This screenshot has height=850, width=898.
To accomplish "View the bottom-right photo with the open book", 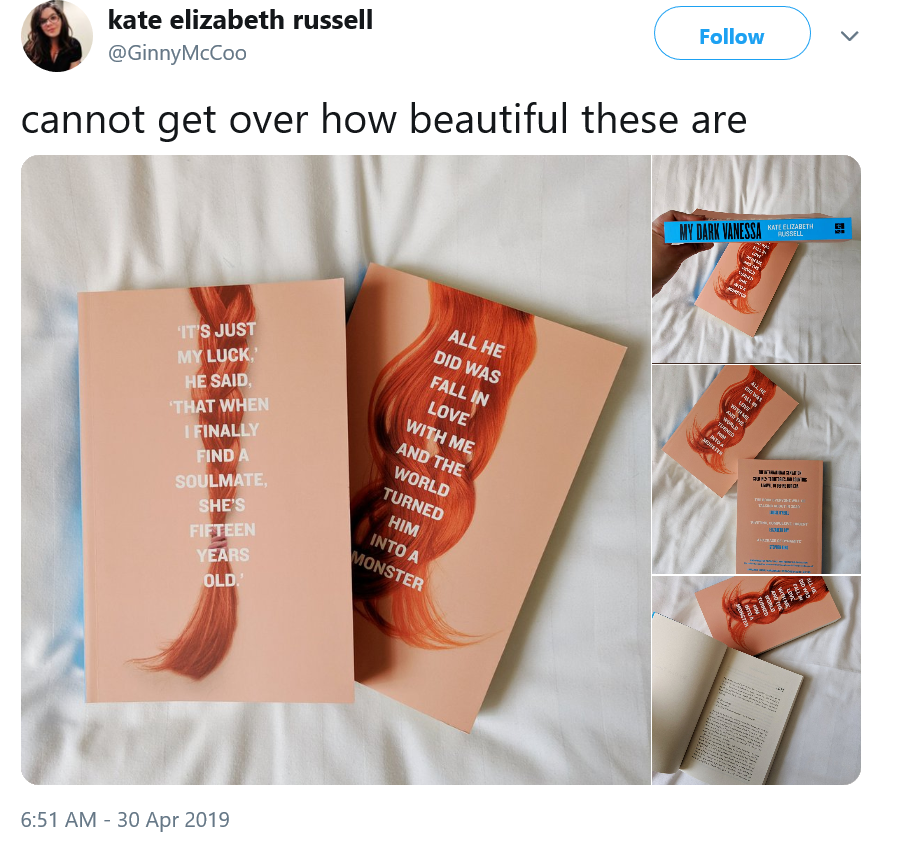I will 756,680.
